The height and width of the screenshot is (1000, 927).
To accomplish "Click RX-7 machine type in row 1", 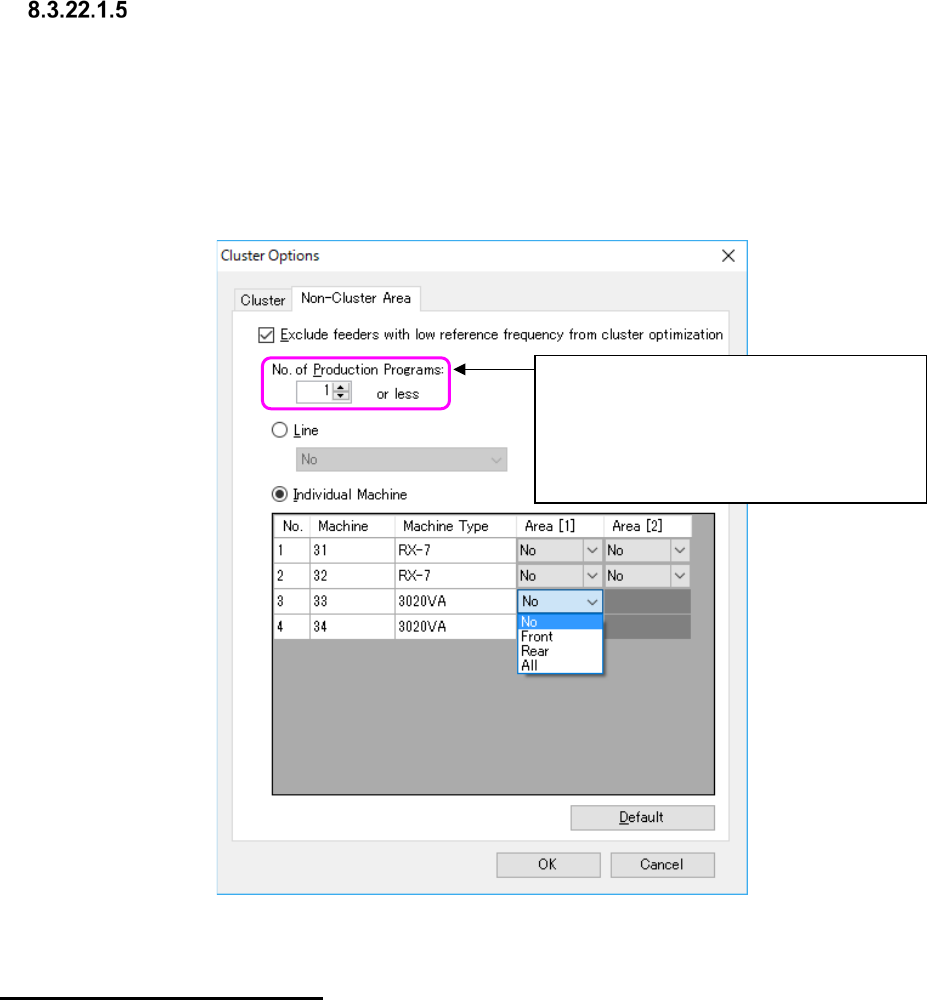I will (x=455, y=550).
